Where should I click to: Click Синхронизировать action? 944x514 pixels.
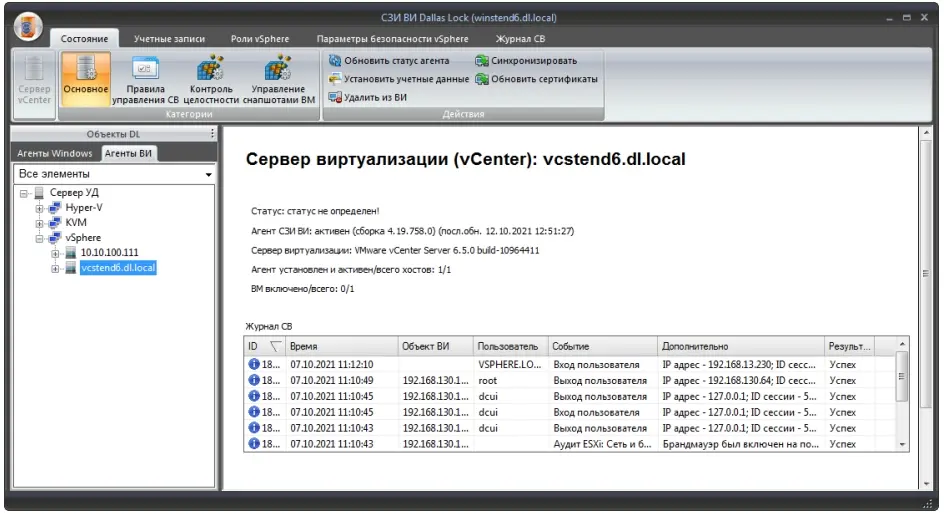pos(526,61)
